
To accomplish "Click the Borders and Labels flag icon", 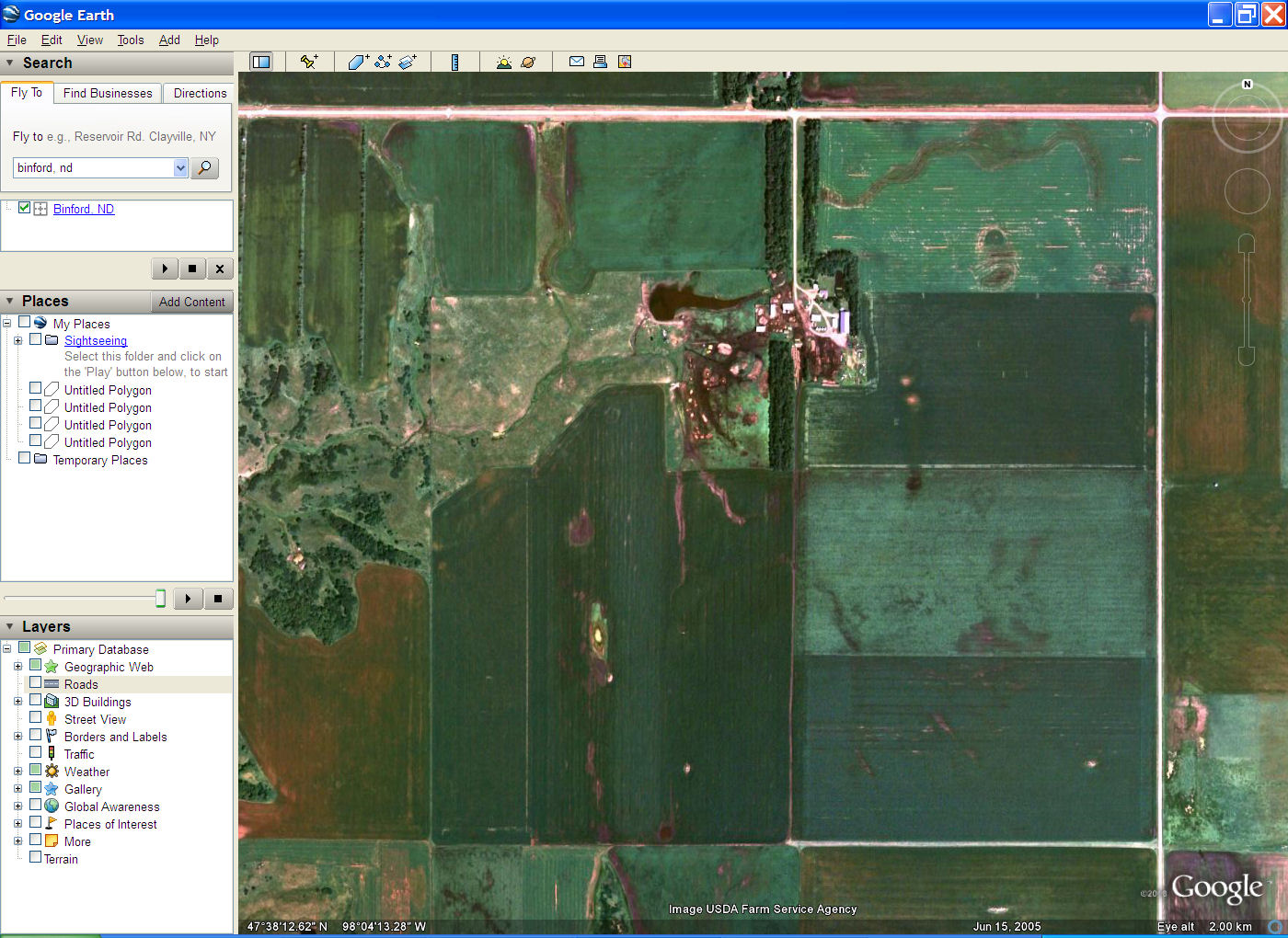I will (52, 737).
